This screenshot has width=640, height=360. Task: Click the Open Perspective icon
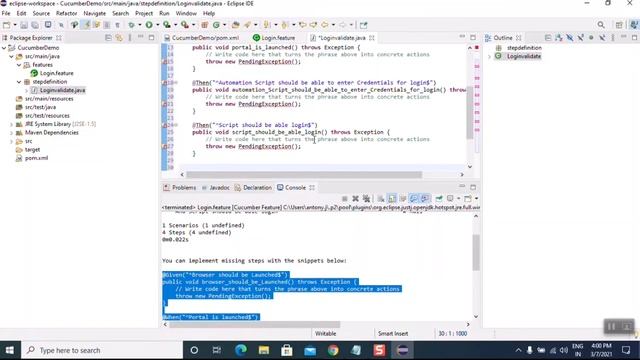[x=619, y=25]
